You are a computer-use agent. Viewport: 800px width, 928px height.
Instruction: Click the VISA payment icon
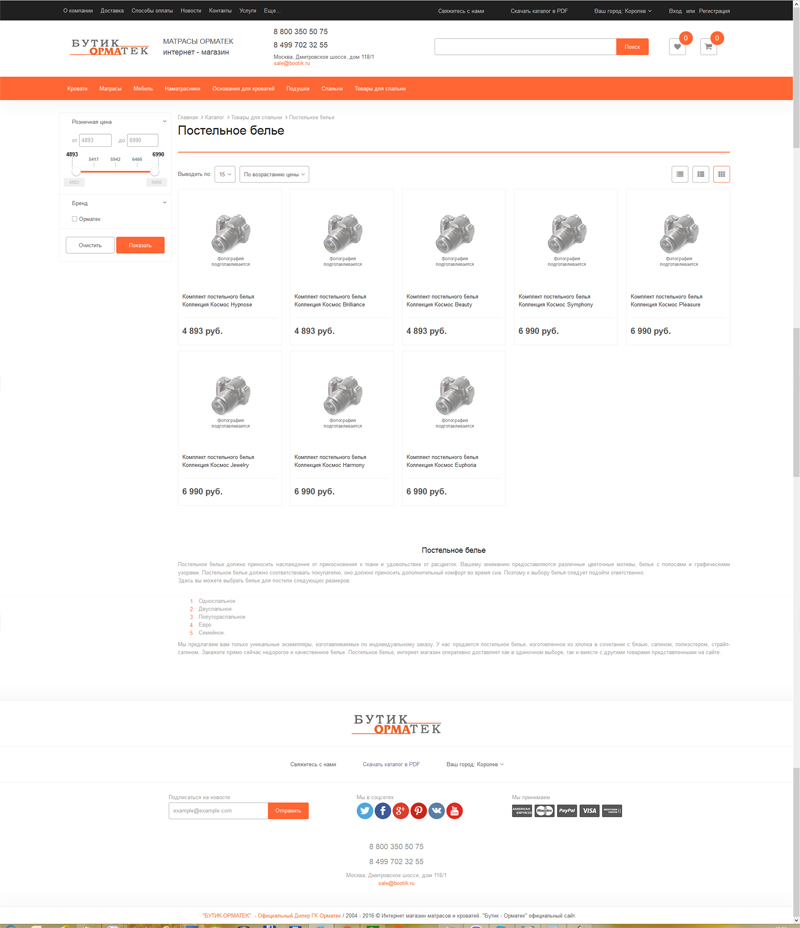[x=589, y=811]
